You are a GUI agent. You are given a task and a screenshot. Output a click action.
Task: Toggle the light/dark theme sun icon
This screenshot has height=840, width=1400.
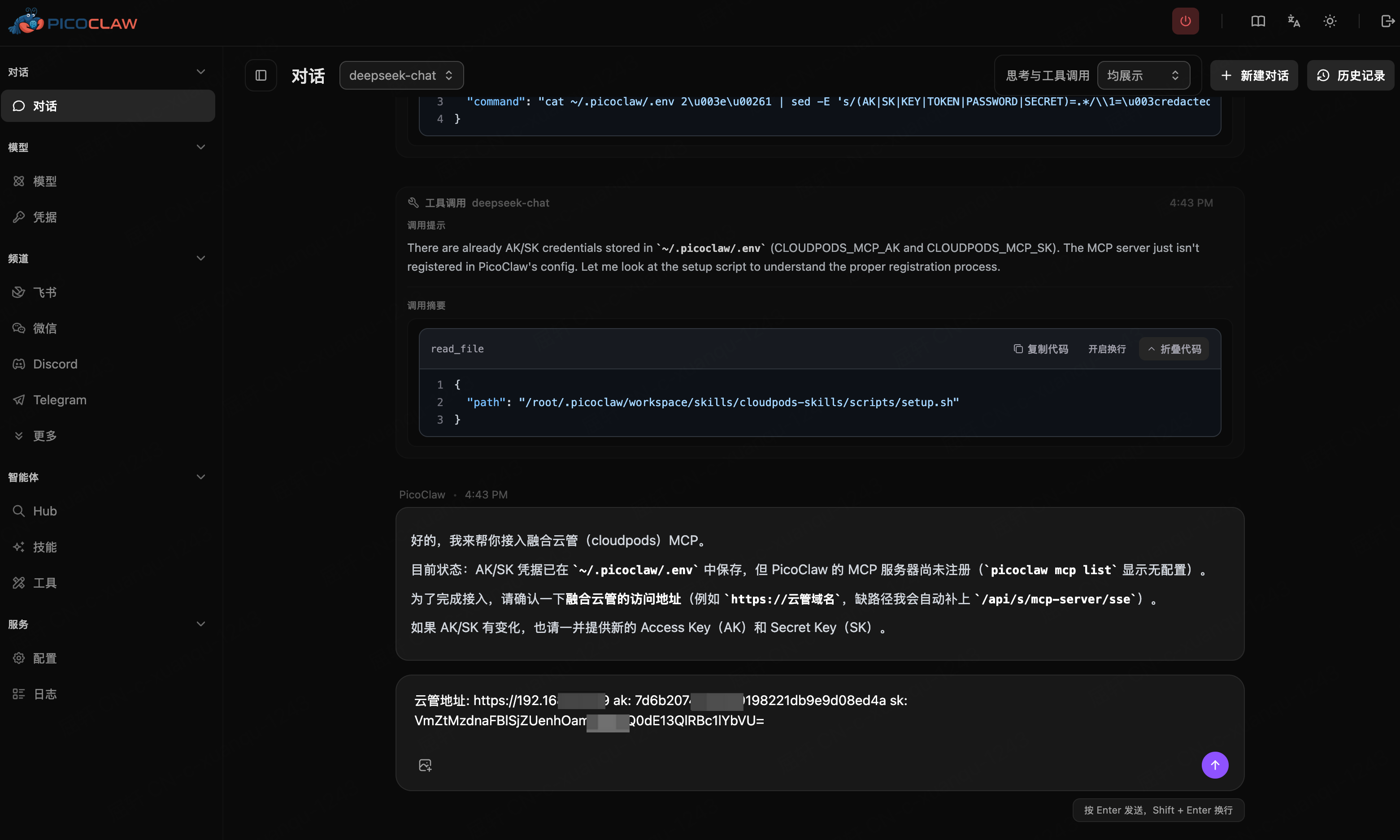tap(1329, 22)
